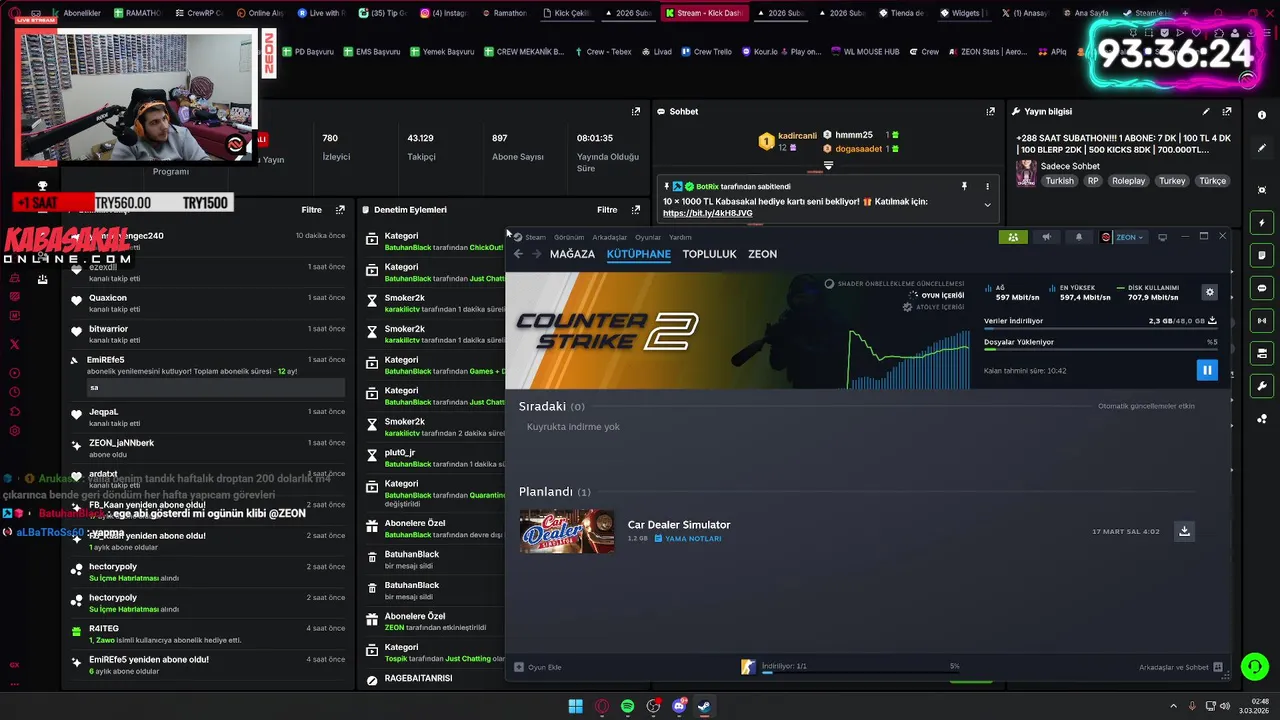Image resolution: width=1280 pixels, height=720 pixels.
Task: Click download icon for Car Dealer Simulator
Action: [1184, 531]
